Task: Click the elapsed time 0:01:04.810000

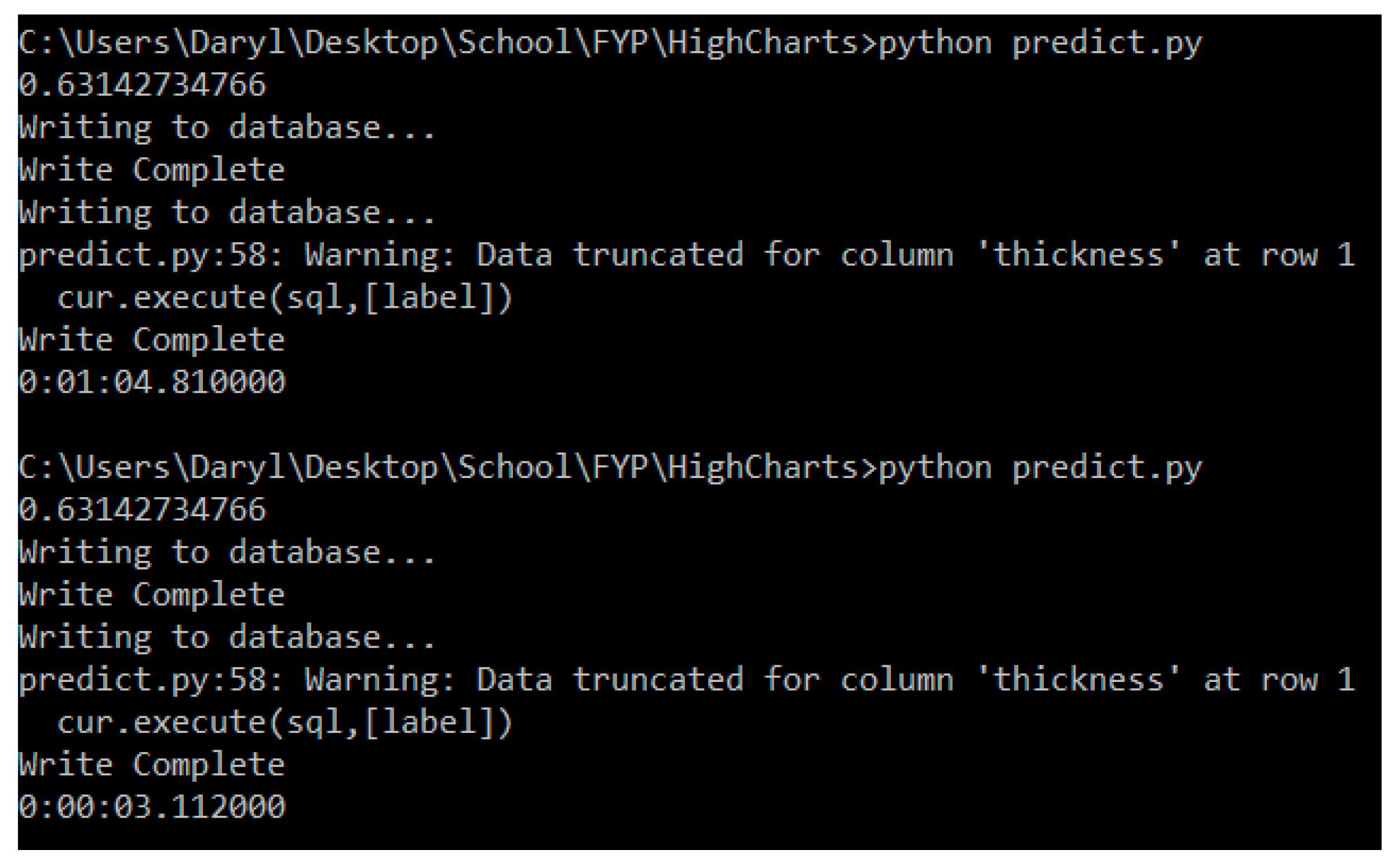Action: [x=152, y=382]
